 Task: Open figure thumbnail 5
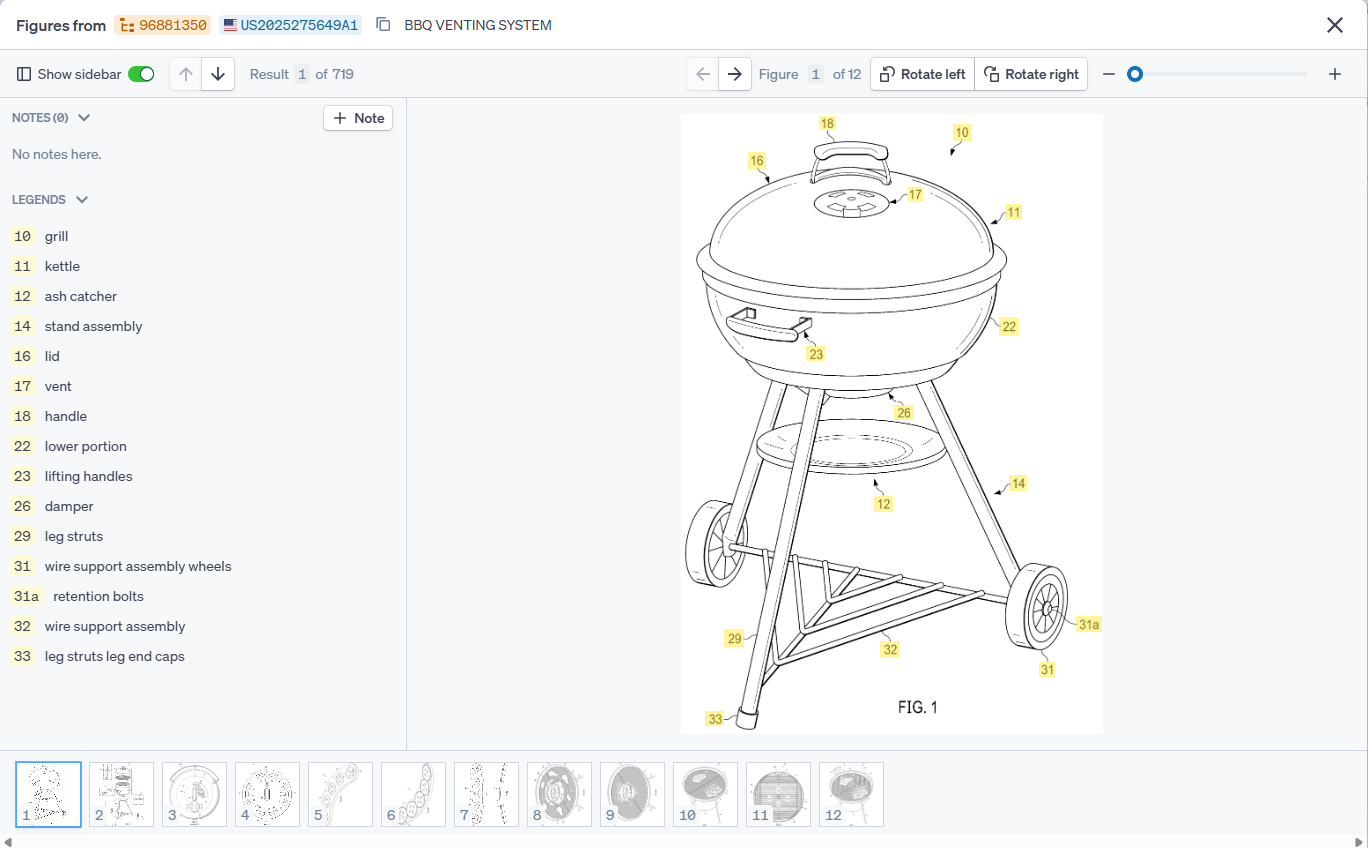tap(341, 794)
